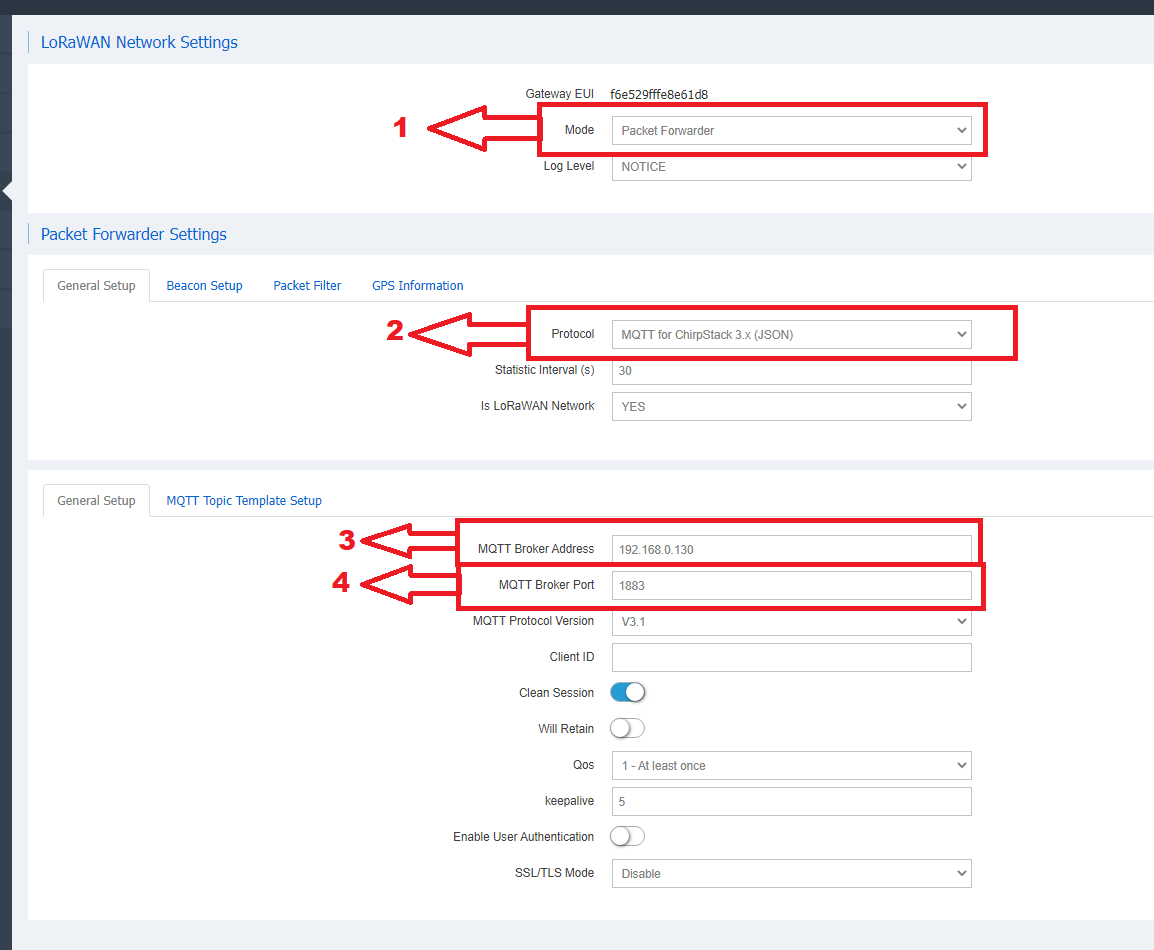Open the SSL/TLS Mode dropdown
Screen dimensions: 1154x950
click(x=791, y=873)
